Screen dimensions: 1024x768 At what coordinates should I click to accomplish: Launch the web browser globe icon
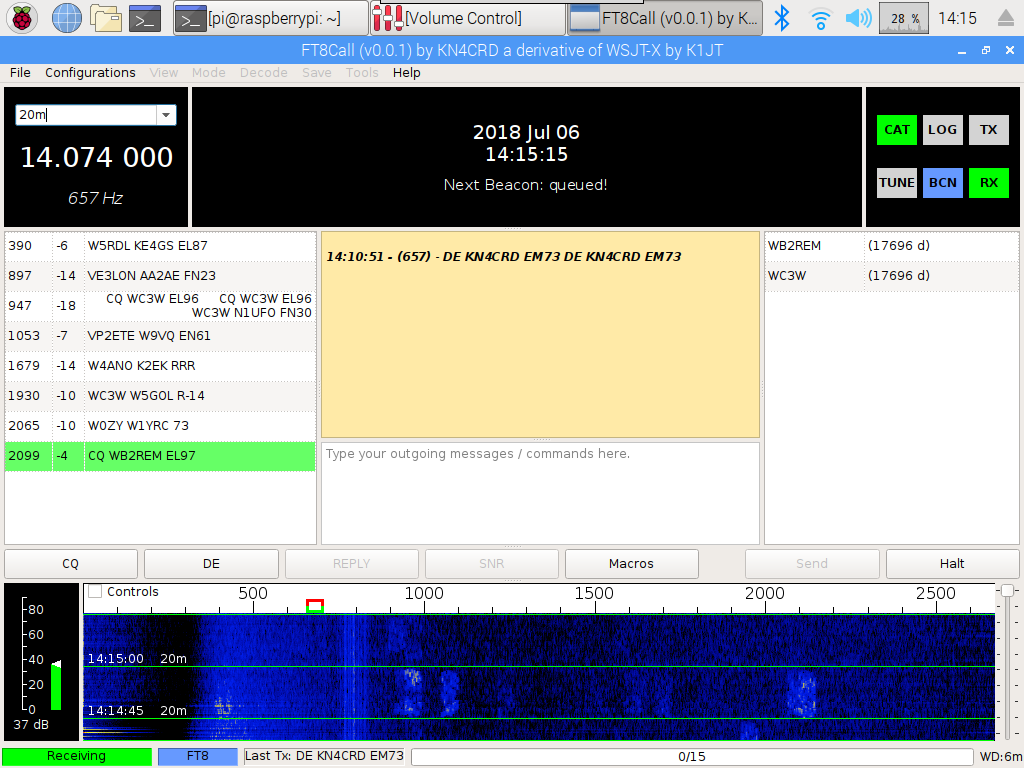coord(67,18)
